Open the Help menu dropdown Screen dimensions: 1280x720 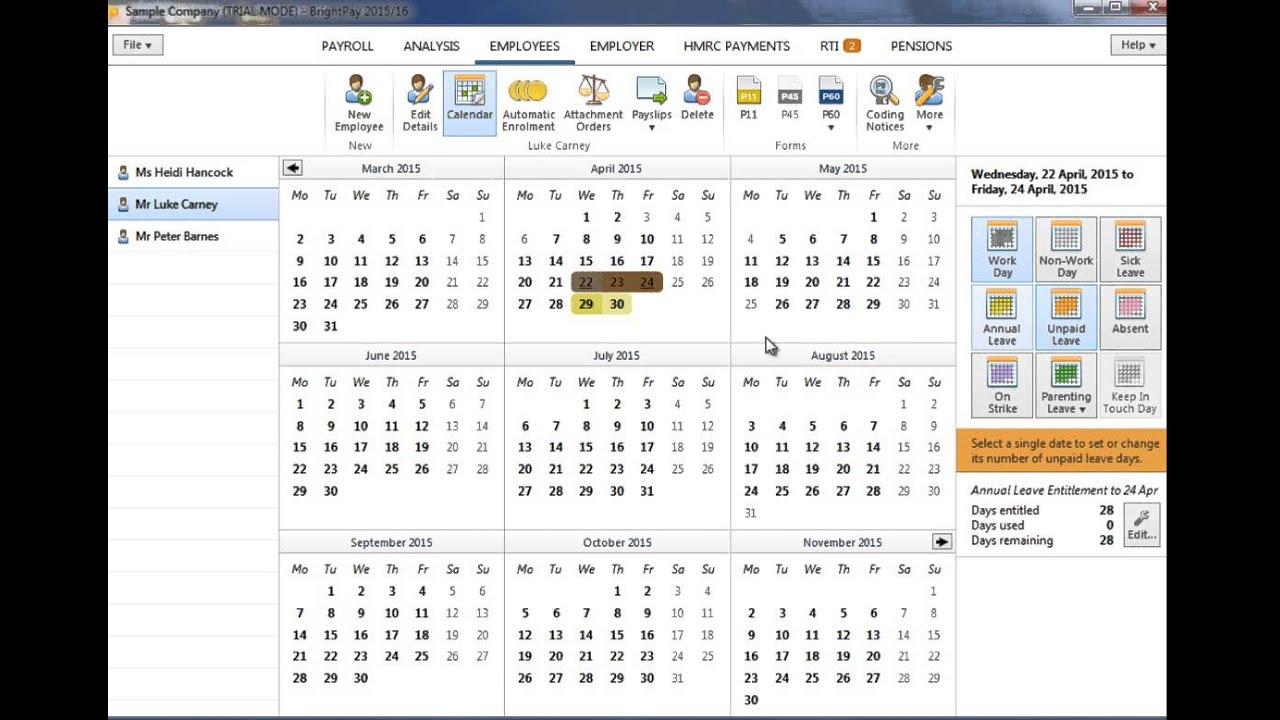pos(1138,45)
